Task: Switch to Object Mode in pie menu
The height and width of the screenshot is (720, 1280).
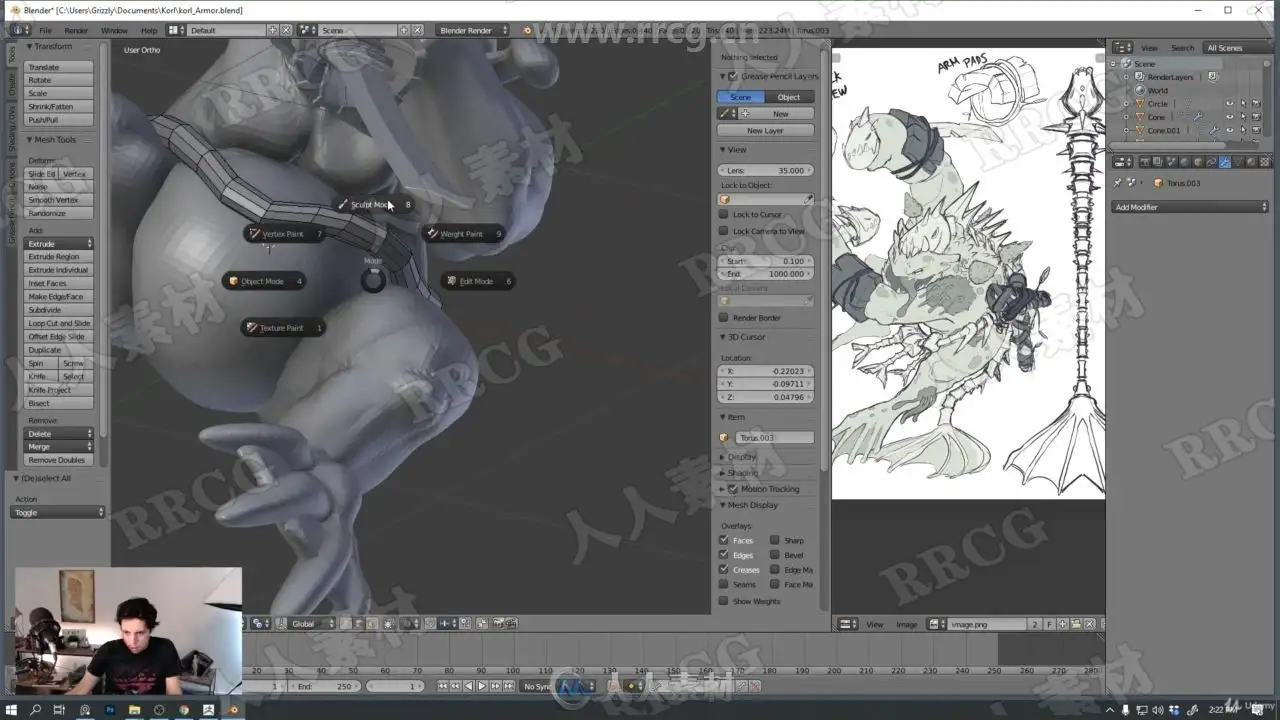Action: (x=264, y=281)
